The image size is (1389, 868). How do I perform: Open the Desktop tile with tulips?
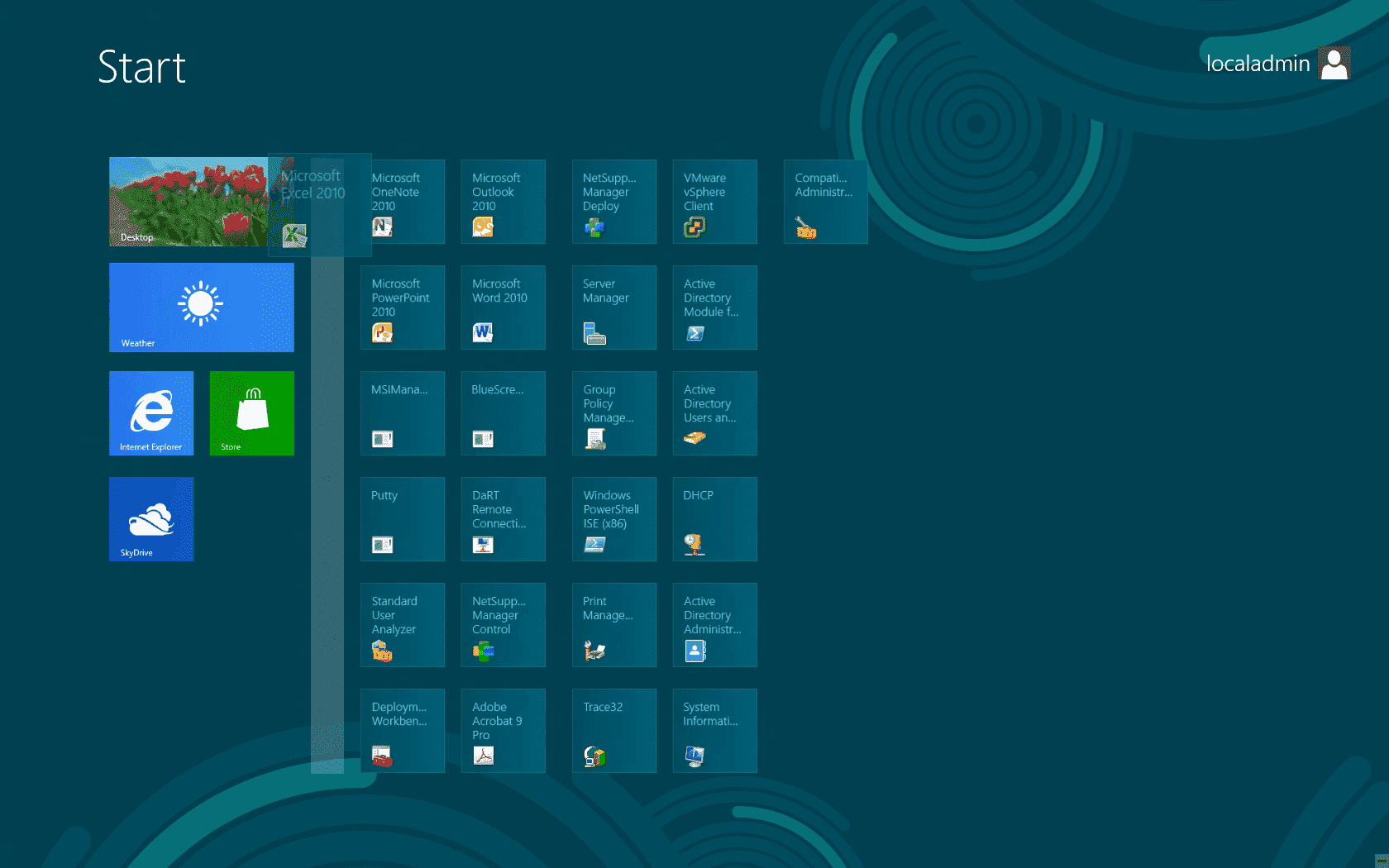(x=201, y=202)
